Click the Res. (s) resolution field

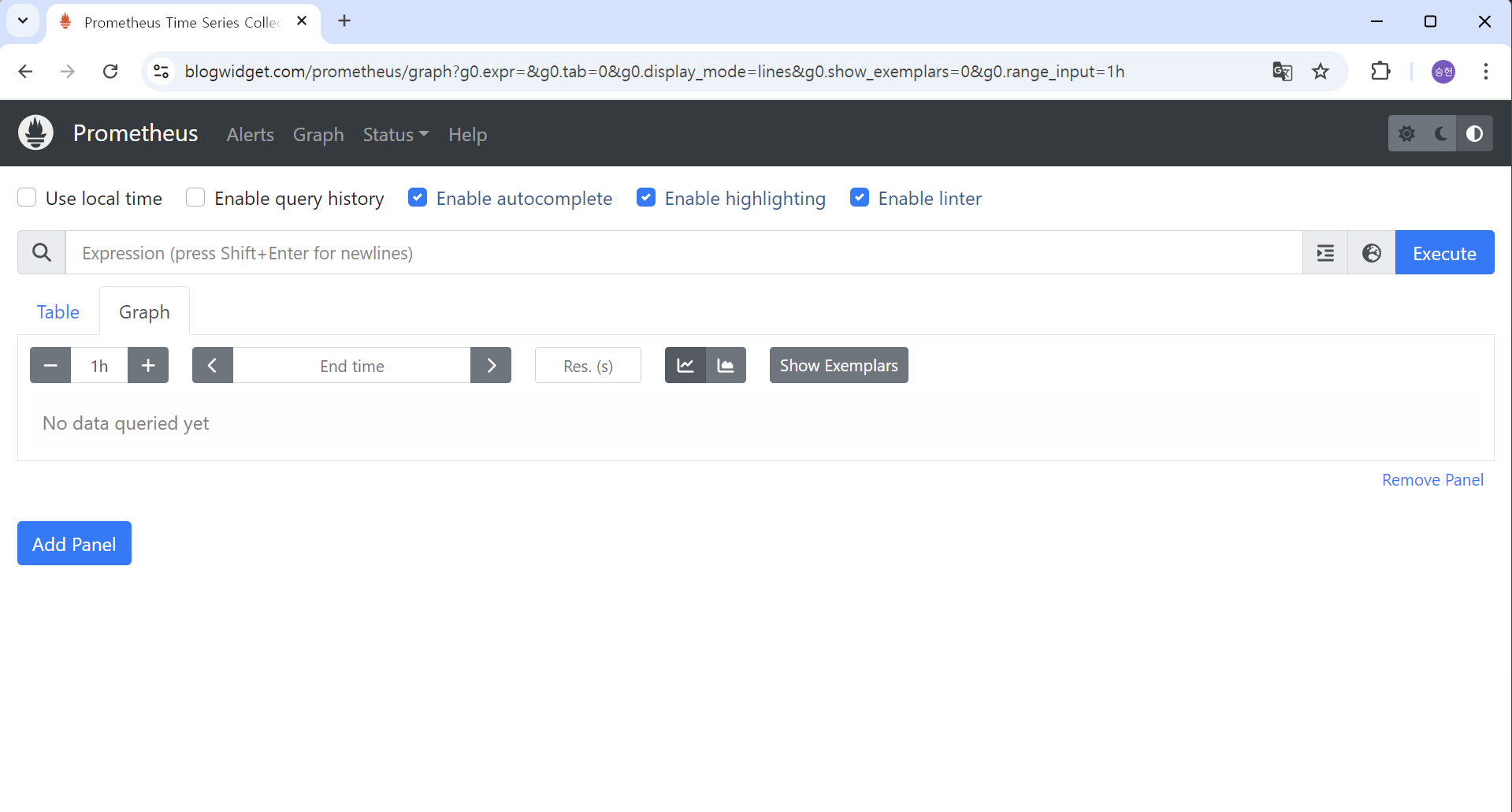point(588,365)
